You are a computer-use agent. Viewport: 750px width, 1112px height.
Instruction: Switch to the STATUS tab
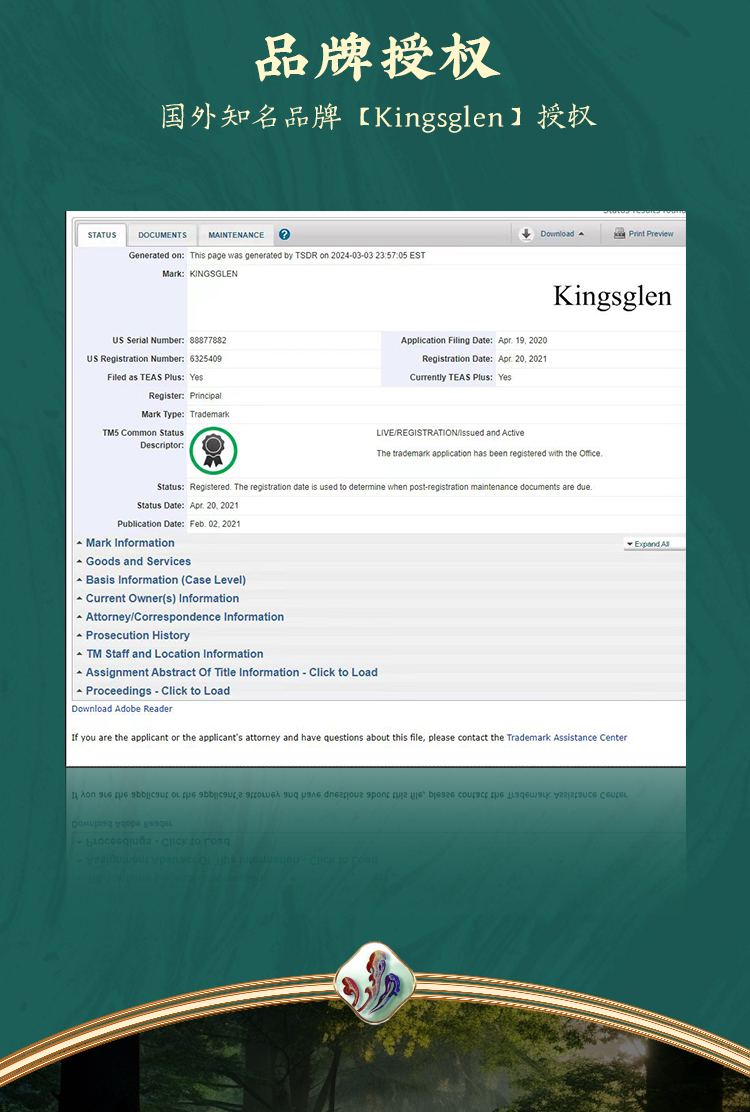pyautogui.click(x=101, y=235)
